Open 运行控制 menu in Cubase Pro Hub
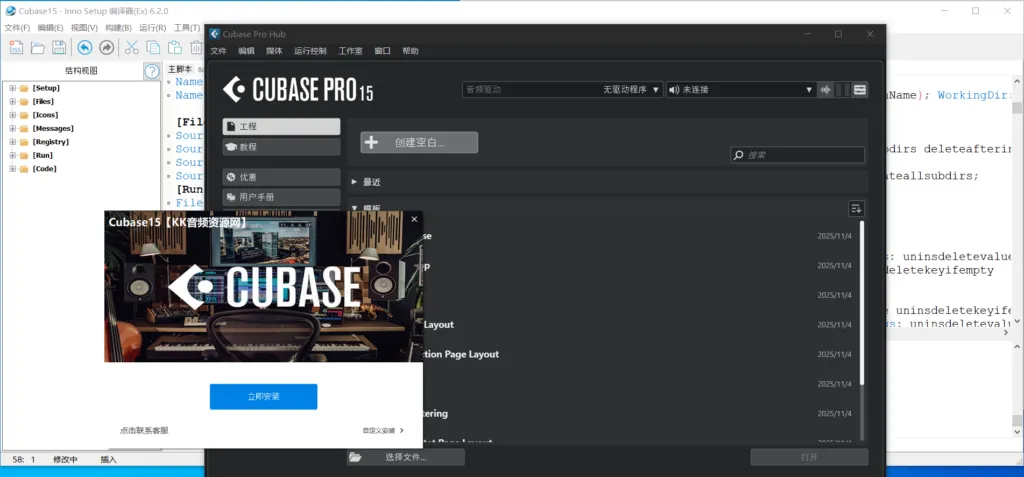This screenshot has width=1024, height=477. [x=310, y=51]
